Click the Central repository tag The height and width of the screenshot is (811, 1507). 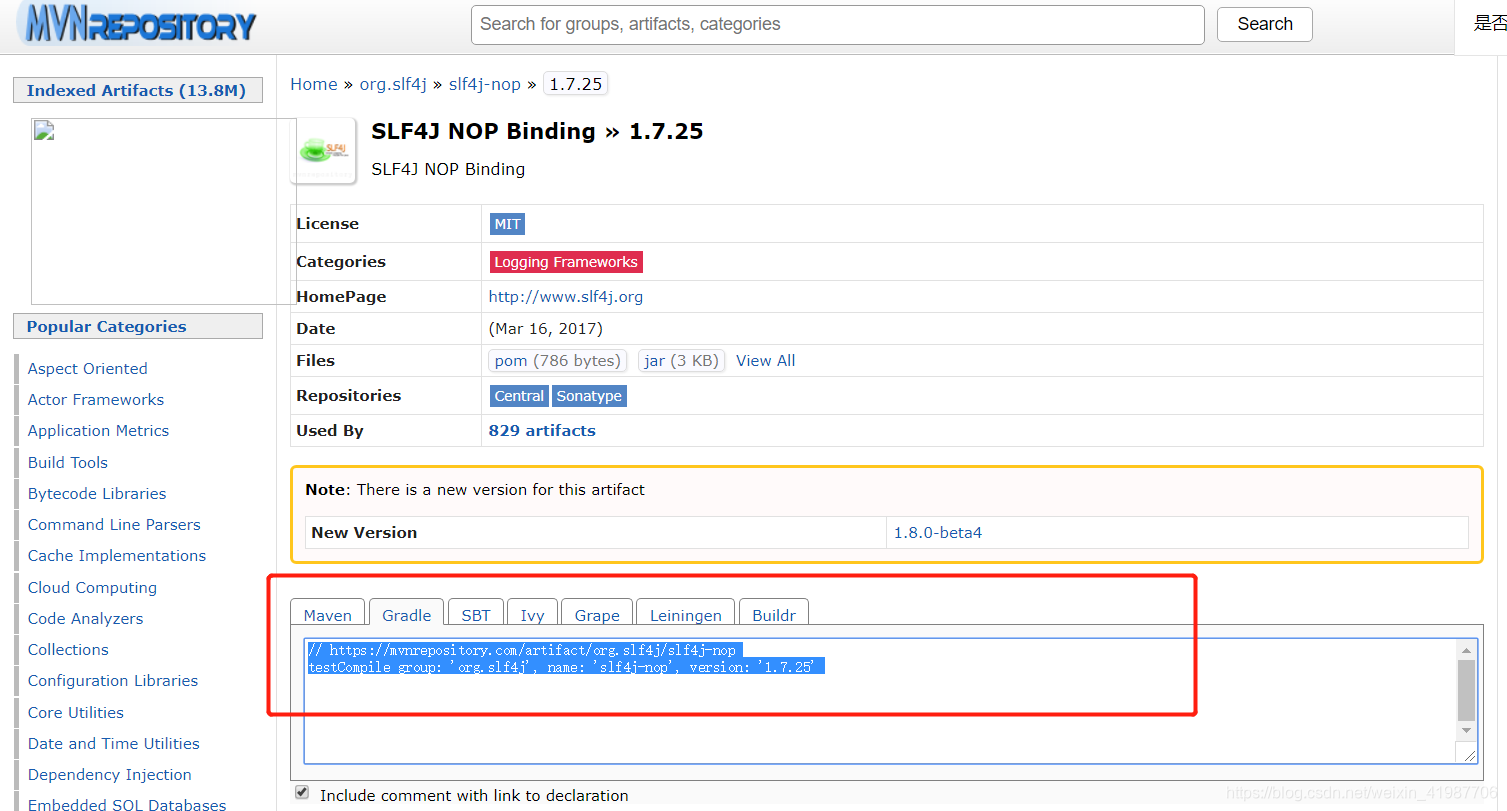coord(519,396)
